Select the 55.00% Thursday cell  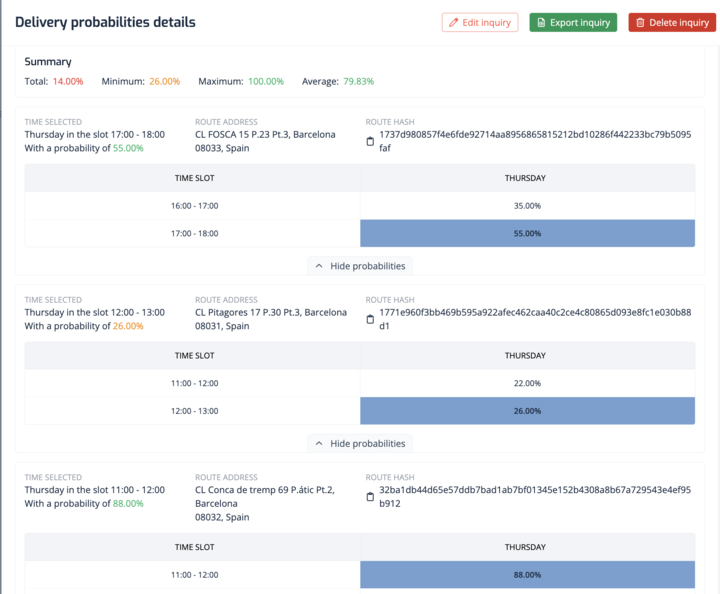527,233
